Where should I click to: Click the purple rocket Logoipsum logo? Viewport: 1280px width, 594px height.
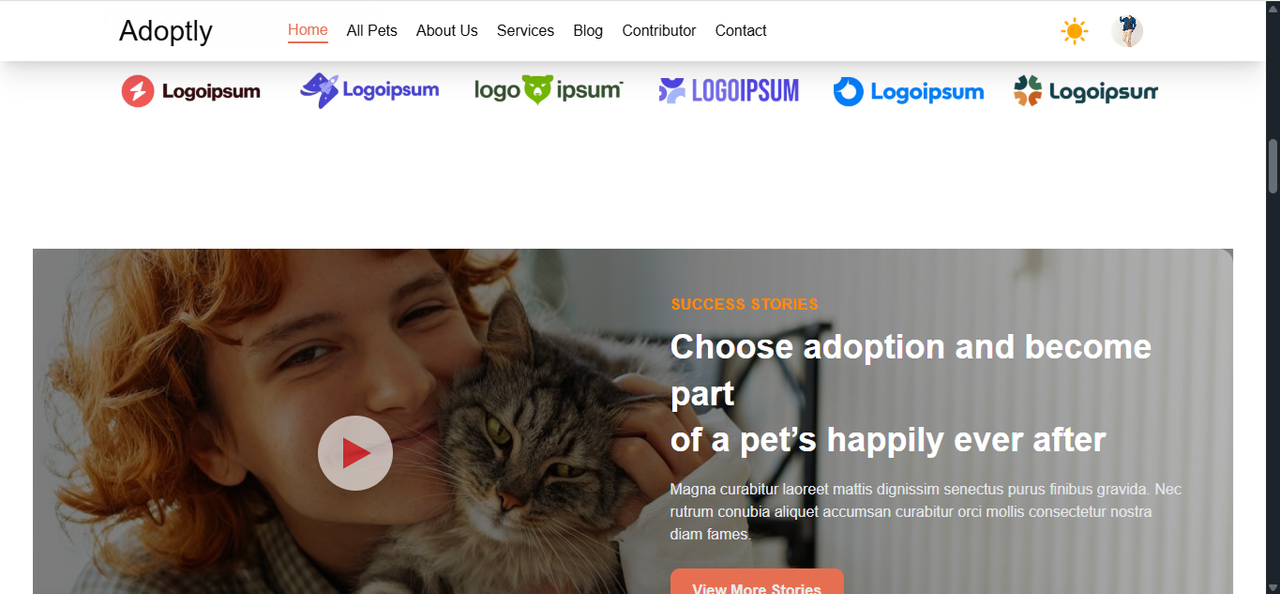pos(370,90)
